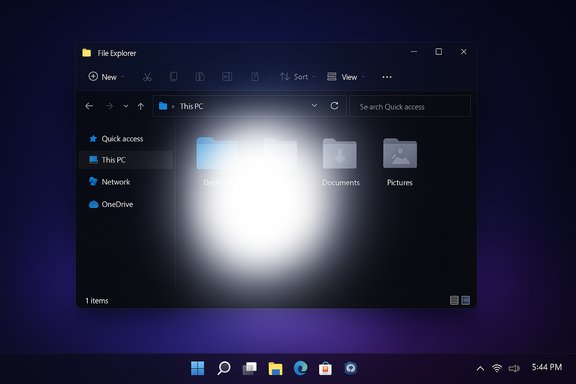
Task: Open Microsoft Store from taskbar
Action: coord(325,368)
